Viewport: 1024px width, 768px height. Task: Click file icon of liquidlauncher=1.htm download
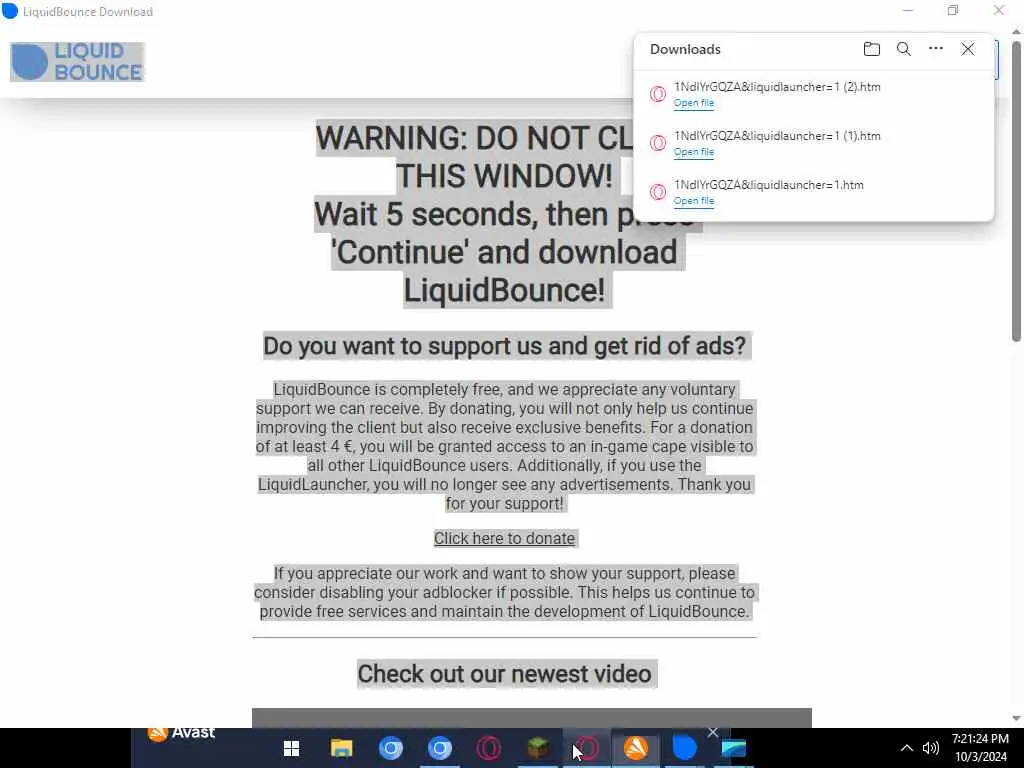(658, 192)
